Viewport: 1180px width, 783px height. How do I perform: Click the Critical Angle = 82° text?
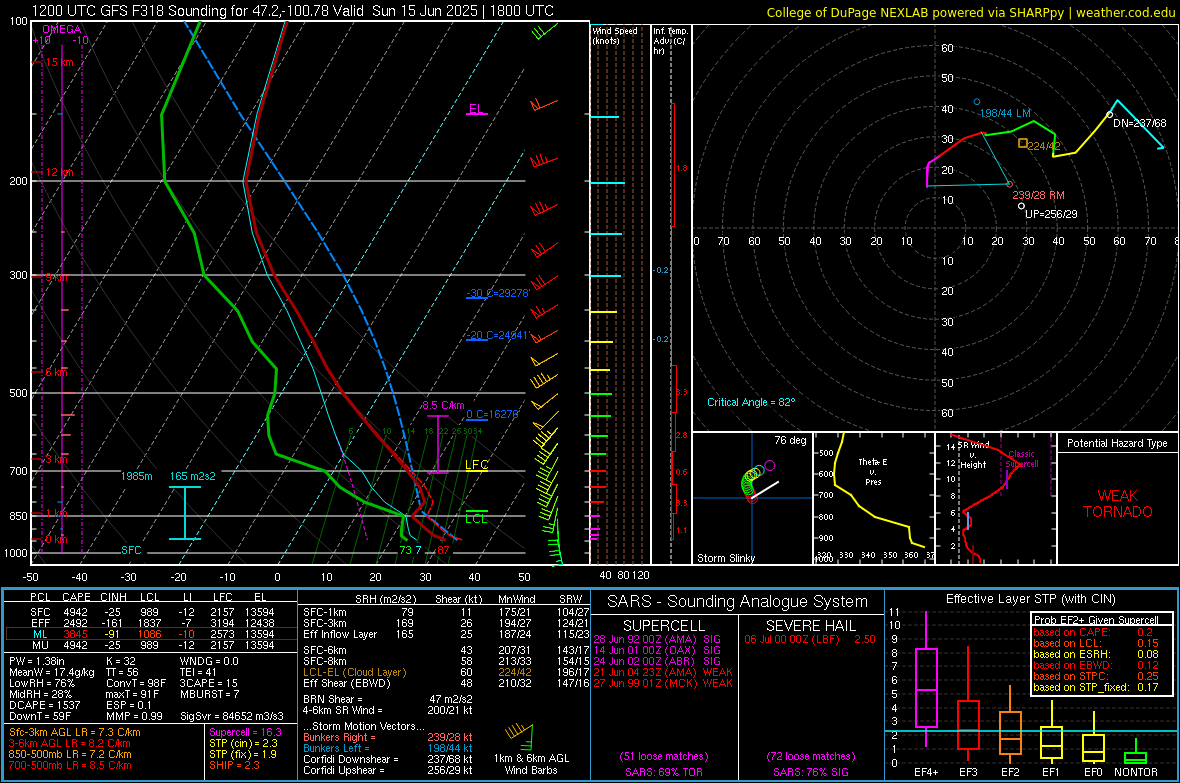(751, 402)
